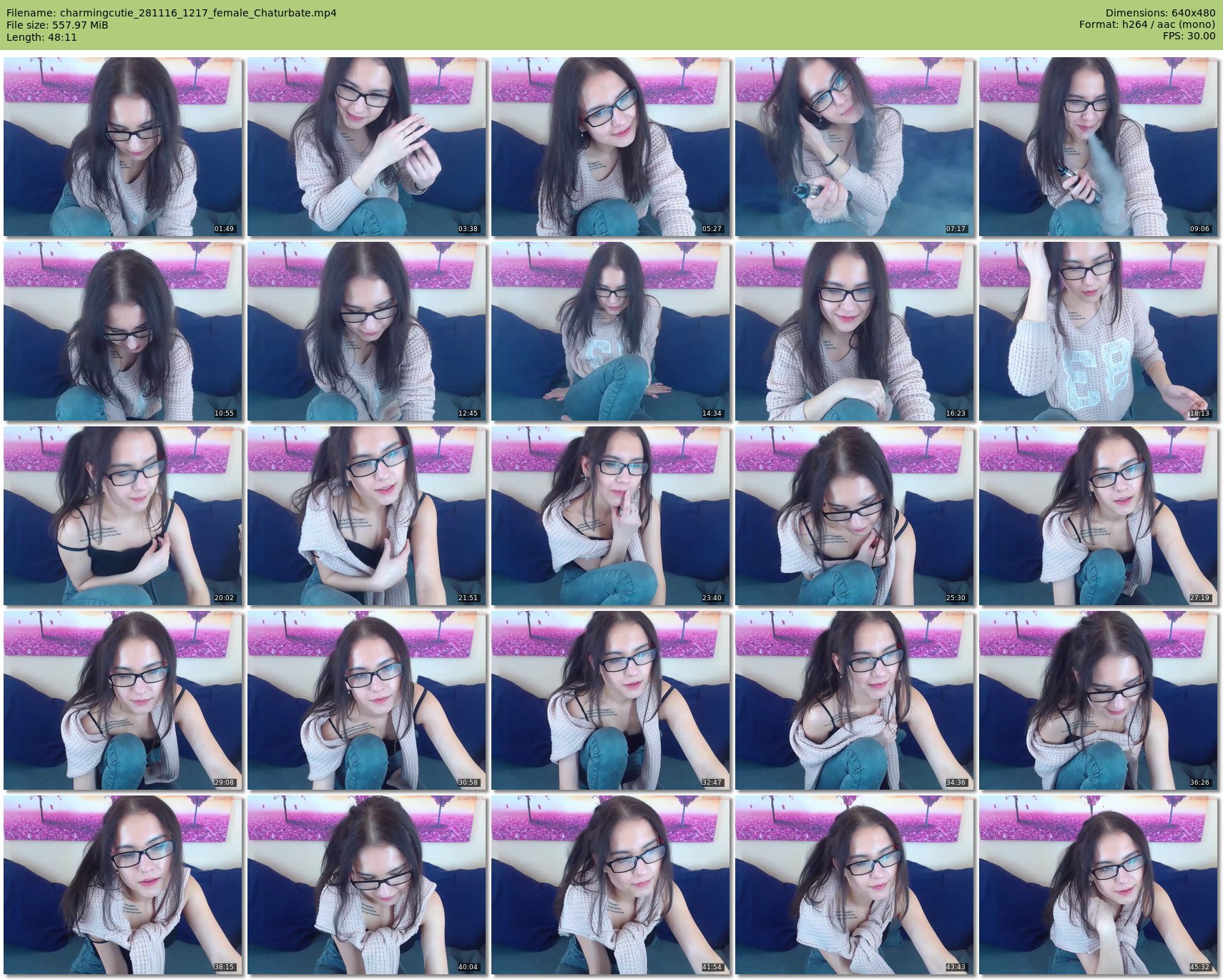Open the frame marked 36:26

tap(1098, 700)
